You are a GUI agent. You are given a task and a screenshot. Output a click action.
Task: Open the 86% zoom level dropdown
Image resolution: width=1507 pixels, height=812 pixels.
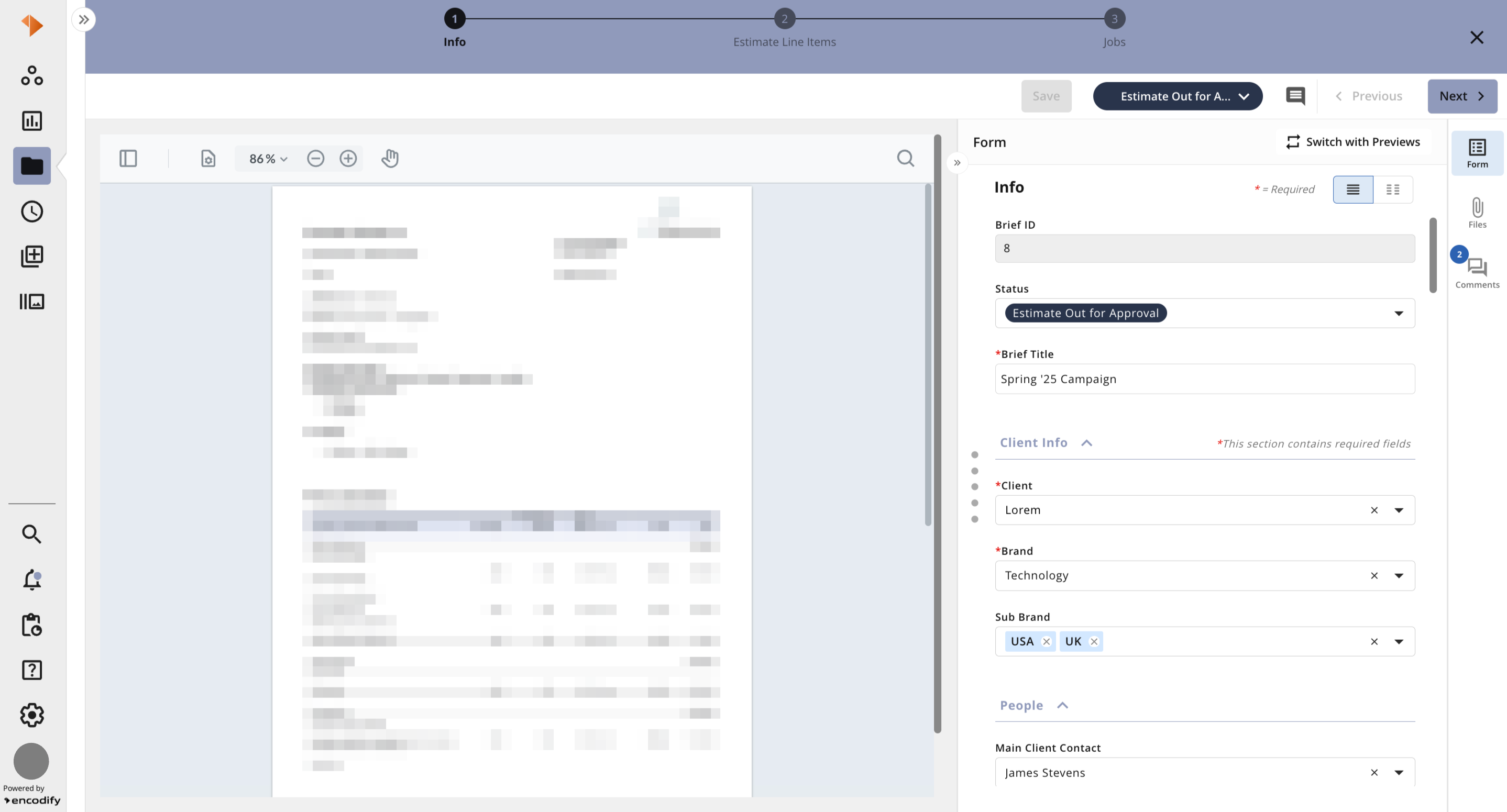pyautogui.click(x=268, y=159)
